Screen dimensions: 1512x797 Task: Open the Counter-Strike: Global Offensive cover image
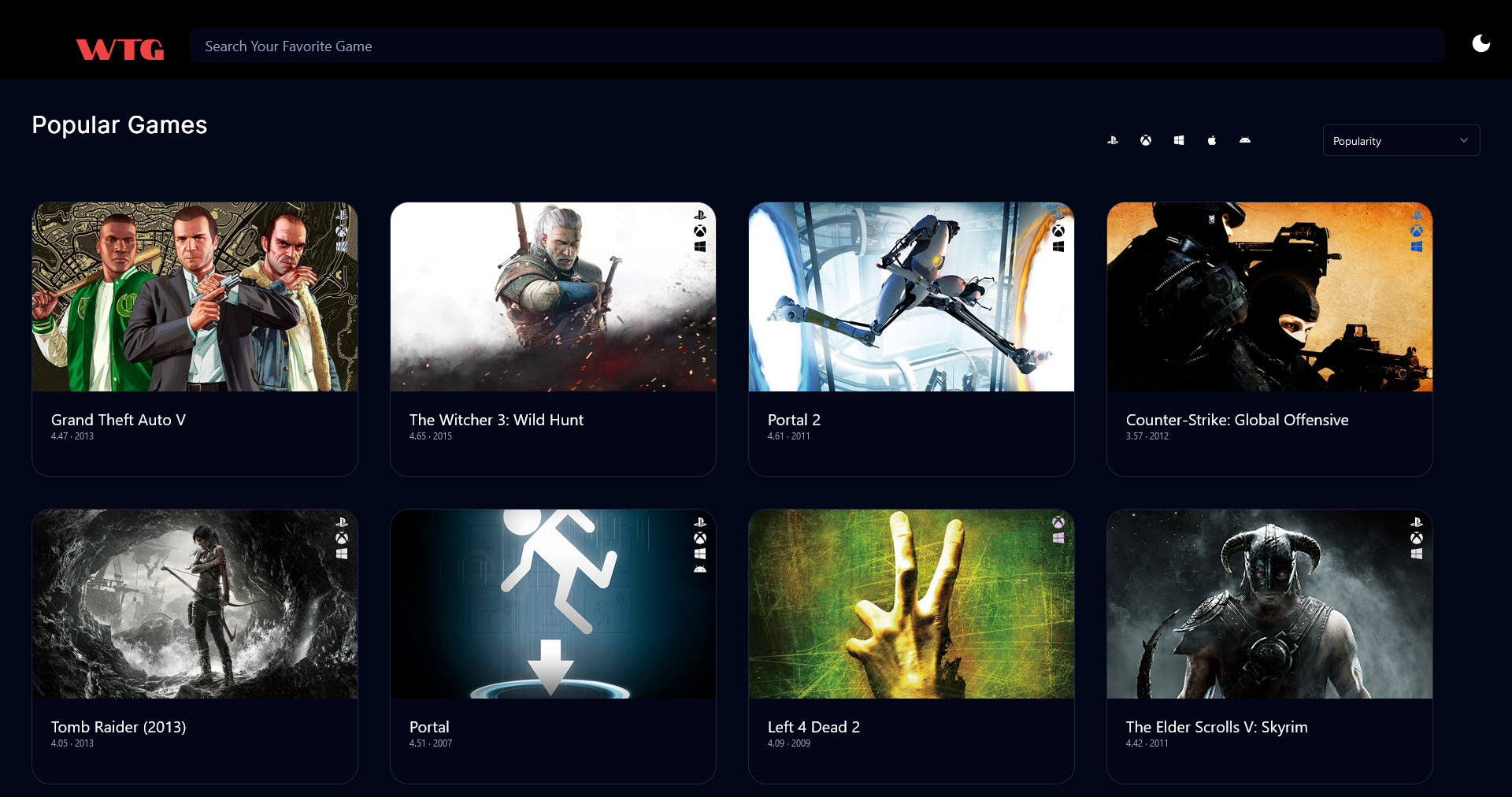click(1269, 297)
